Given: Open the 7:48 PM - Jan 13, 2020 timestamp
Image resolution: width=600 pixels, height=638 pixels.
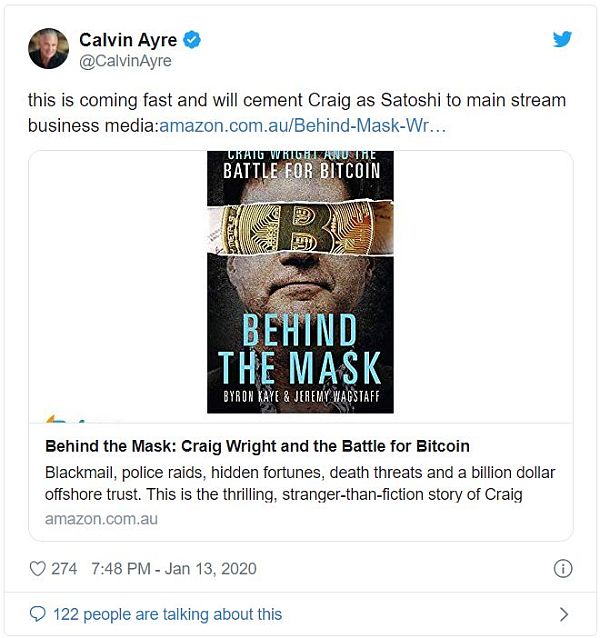Looking at the screenshot, I should (174, 569).
